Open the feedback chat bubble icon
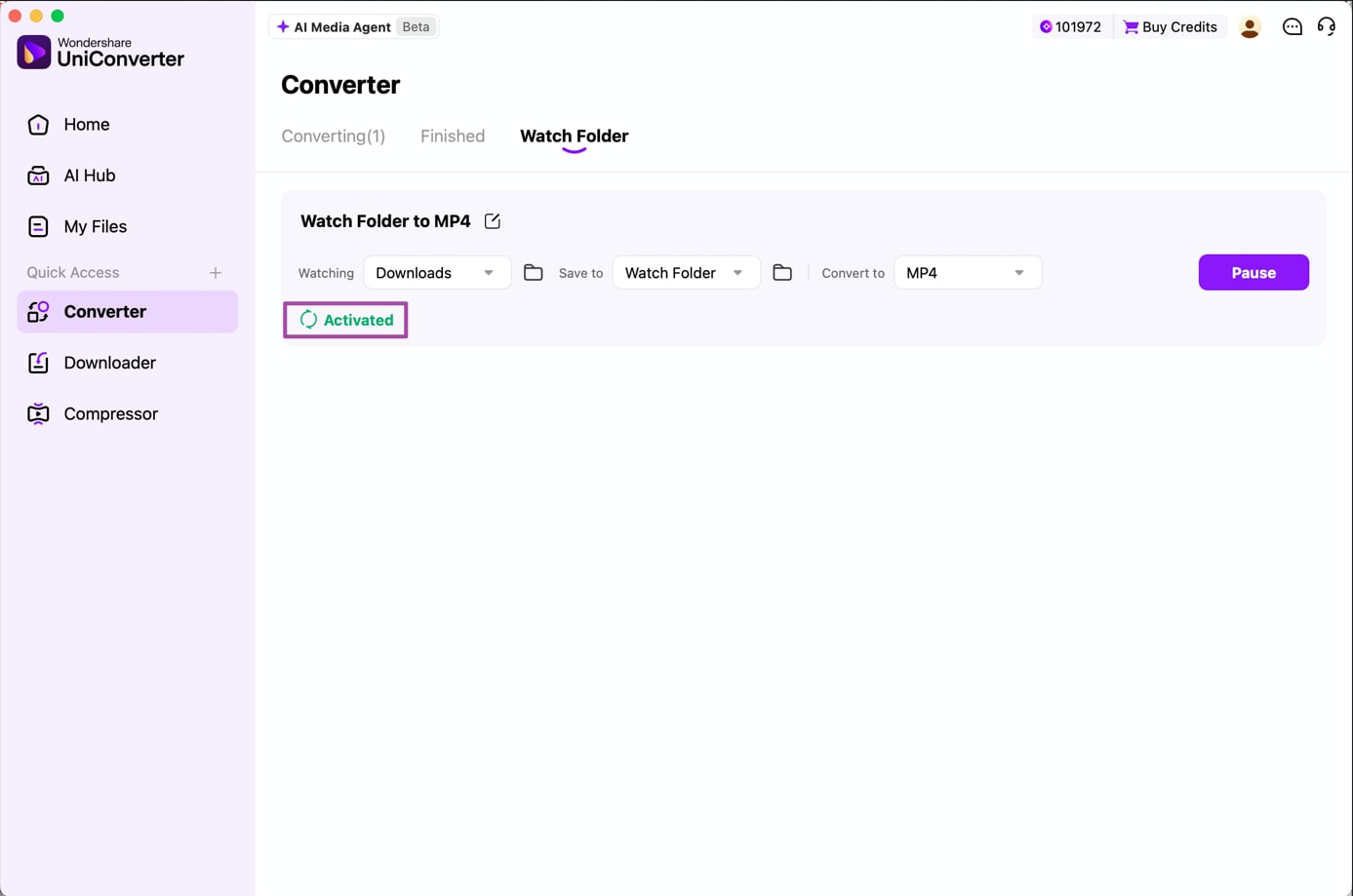 [x=1292, y=27]
